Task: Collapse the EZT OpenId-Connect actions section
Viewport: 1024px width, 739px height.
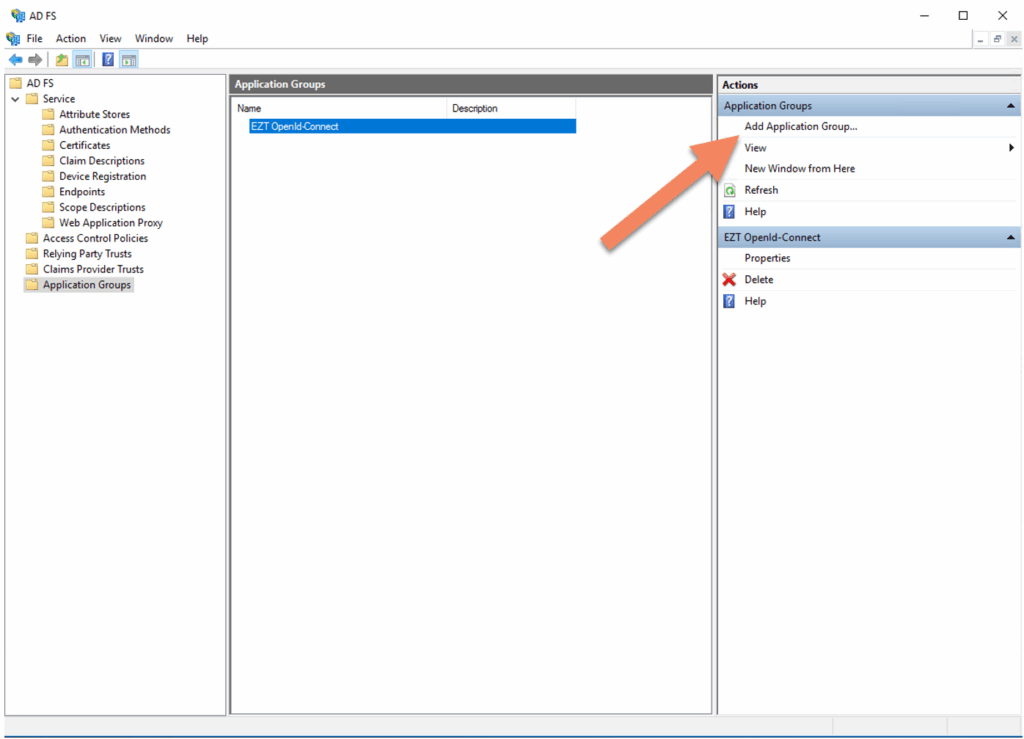Action: [x=1011, y=238]
